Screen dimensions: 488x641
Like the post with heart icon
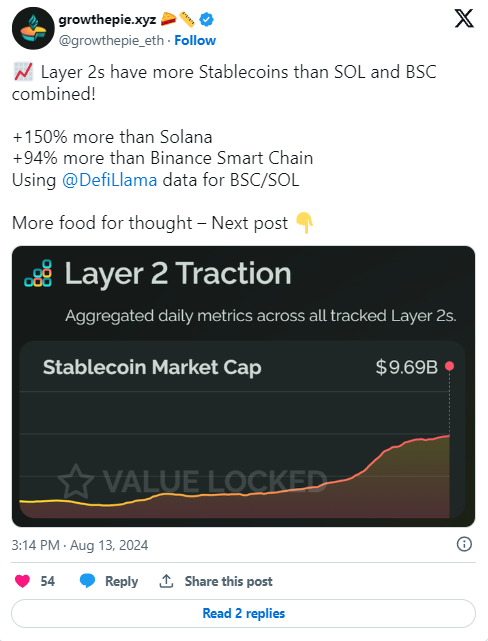[22, 581]
